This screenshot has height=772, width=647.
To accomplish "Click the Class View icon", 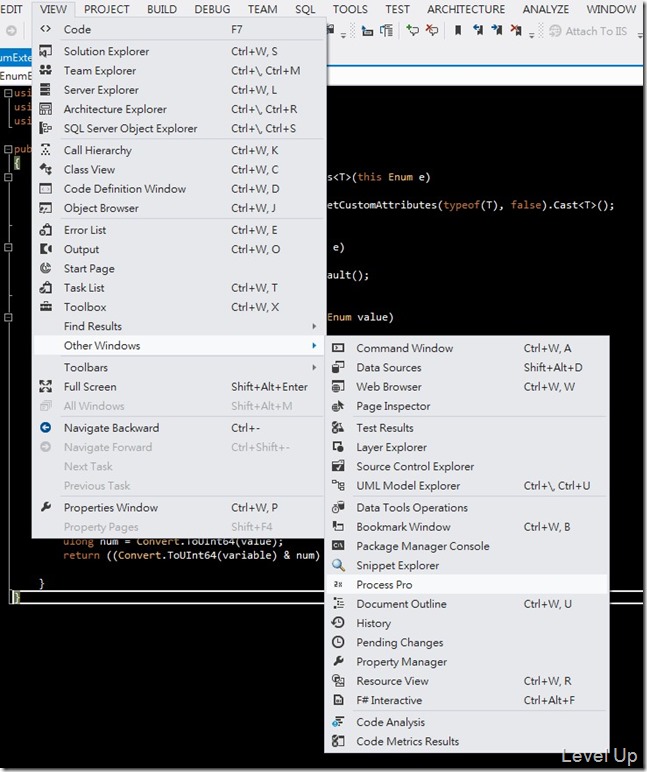I will click(46, 169).
